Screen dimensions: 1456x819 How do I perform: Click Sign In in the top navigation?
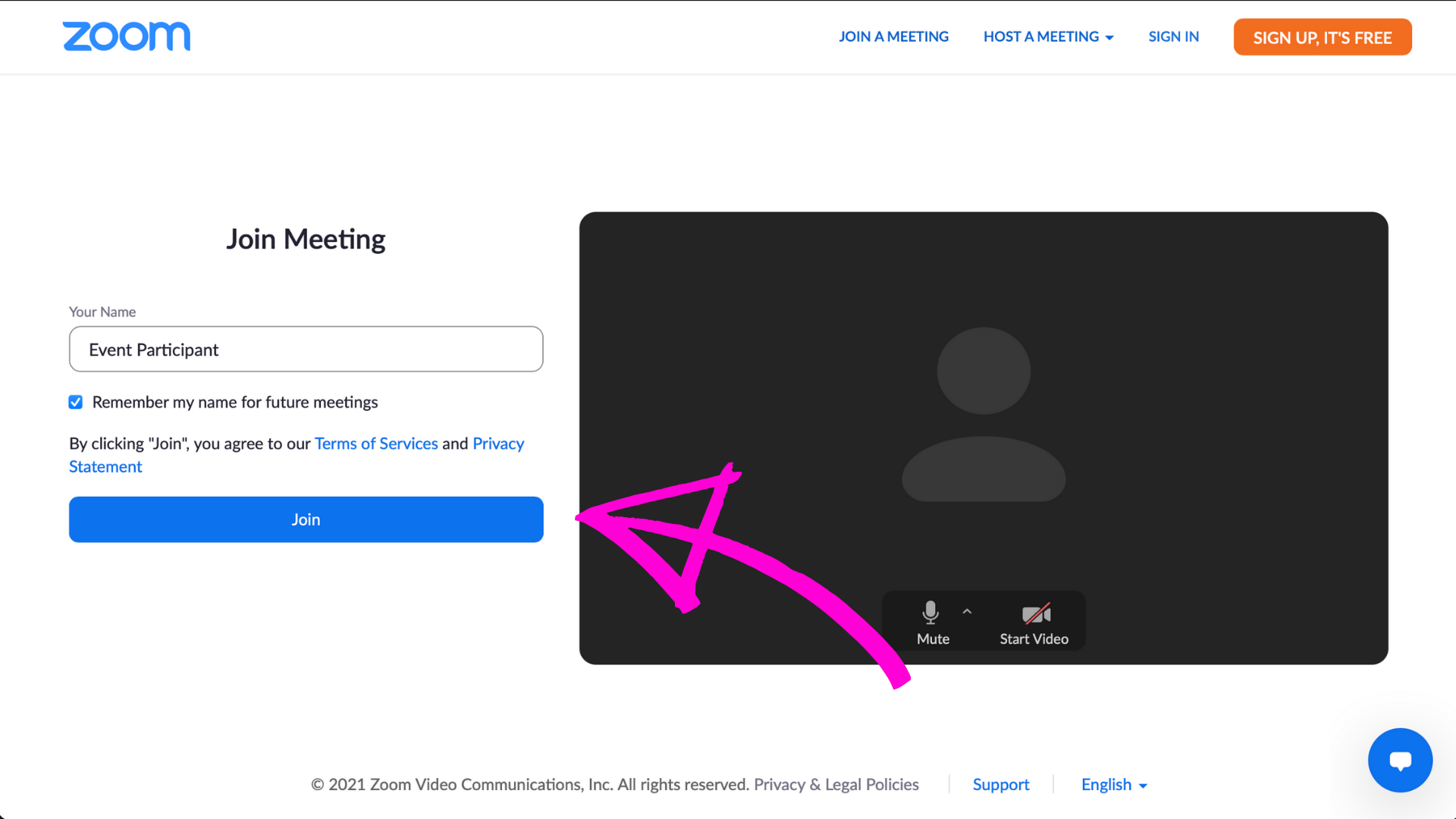tap(1173, 36)
